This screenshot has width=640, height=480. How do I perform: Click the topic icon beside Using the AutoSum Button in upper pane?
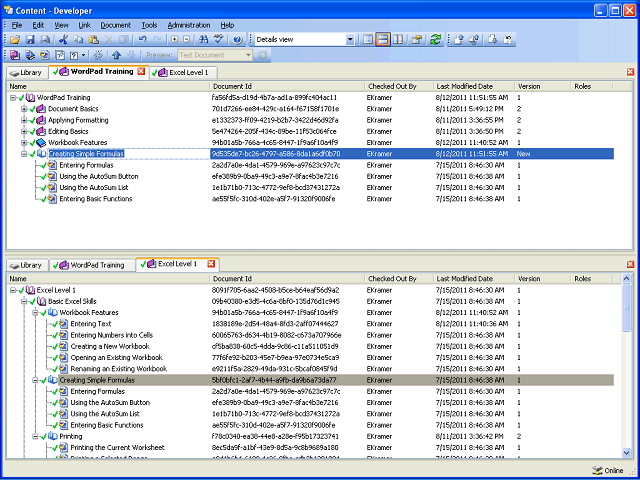52,177
